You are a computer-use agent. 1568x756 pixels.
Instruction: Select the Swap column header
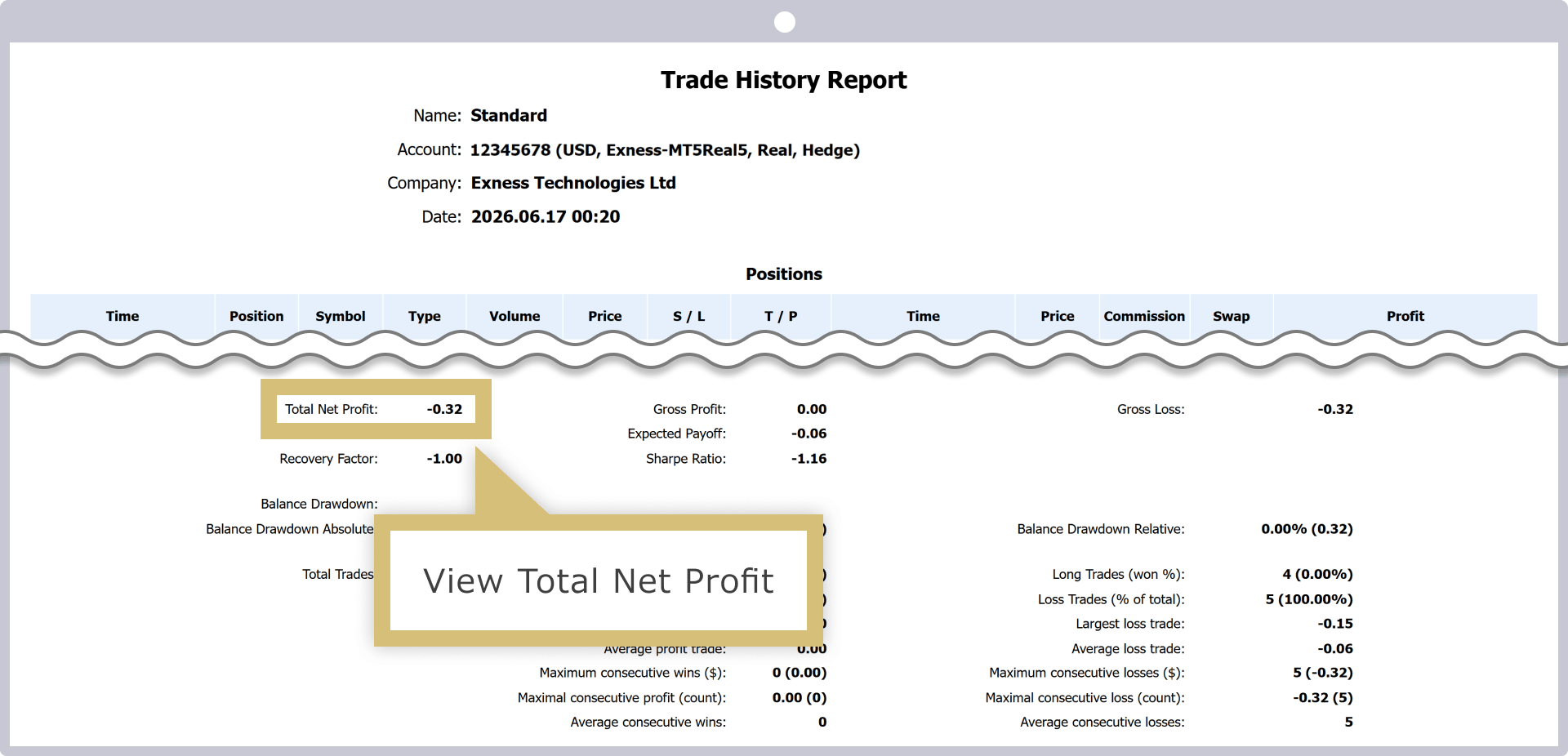coord(1232,316)
